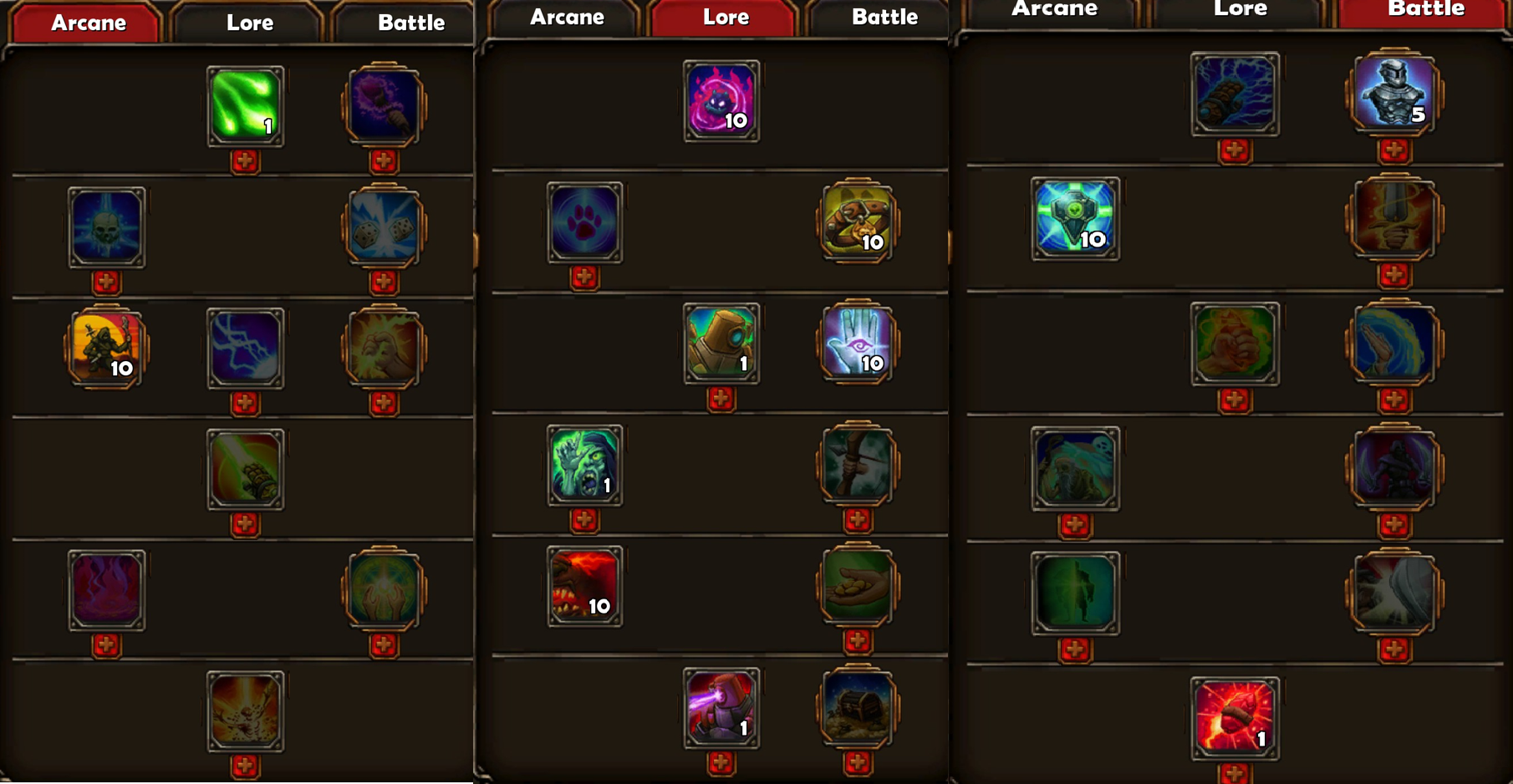Click the red glowing fist skill
This screenshot has height=784, width=1513.
coord(1235,718)
